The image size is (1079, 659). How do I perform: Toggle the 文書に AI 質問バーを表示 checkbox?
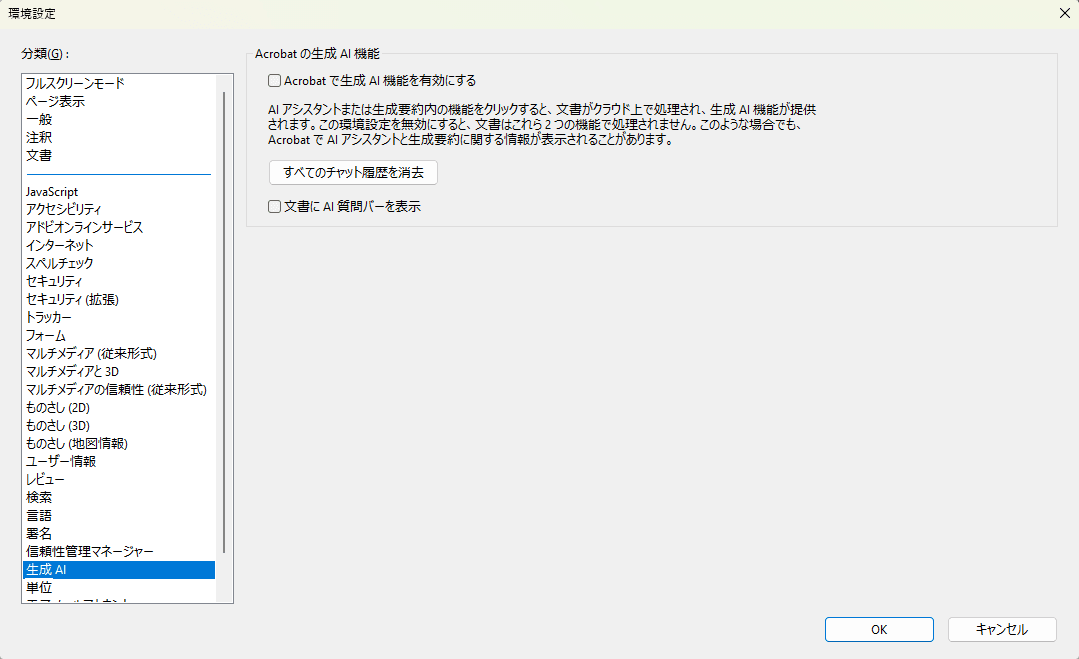[275, 206]
